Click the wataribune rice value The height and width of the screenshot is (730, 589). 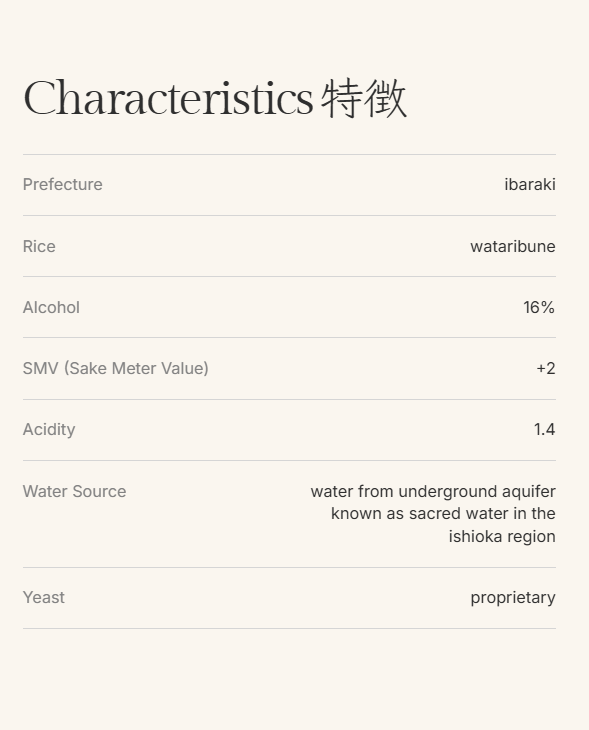513,246
